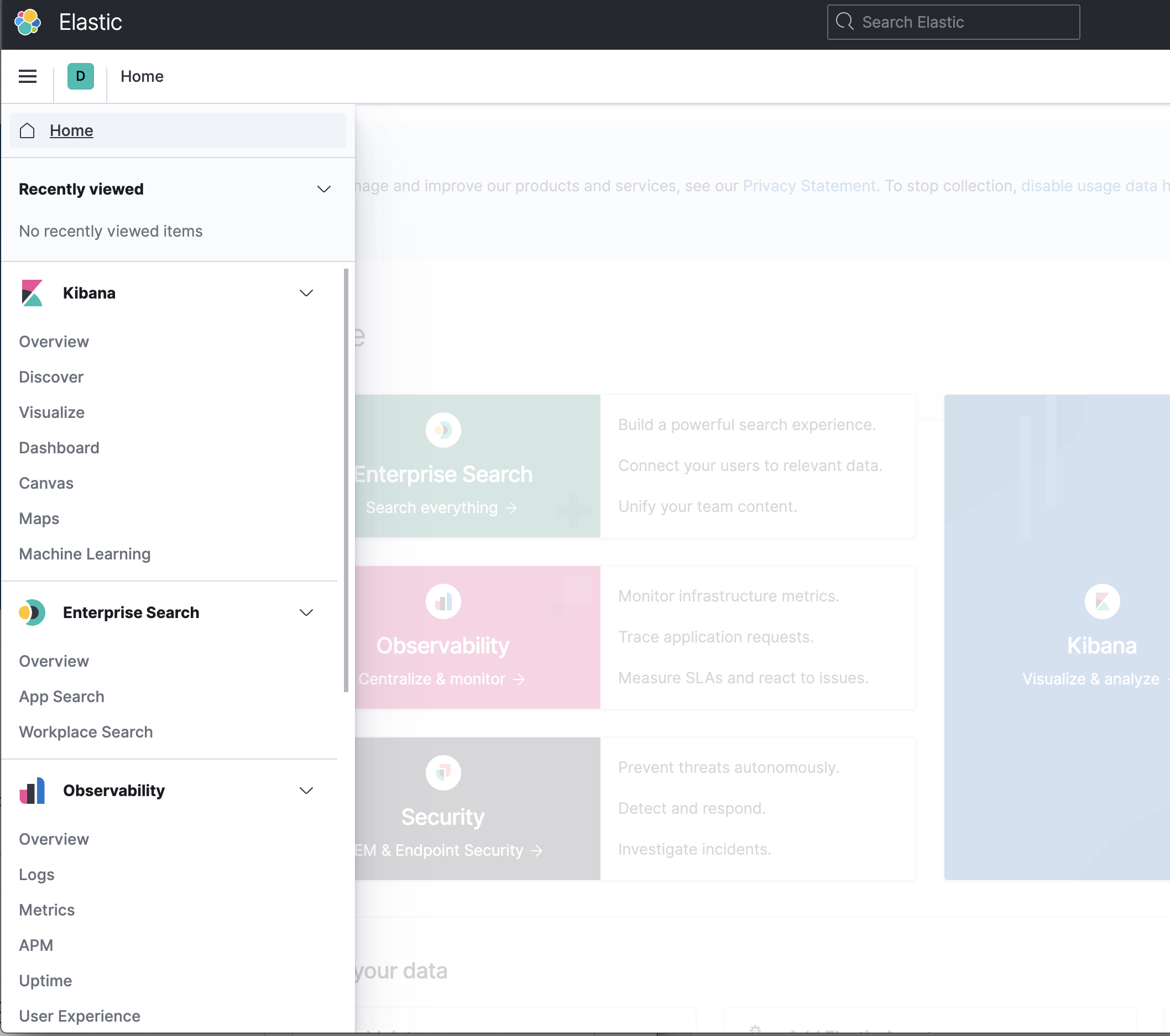Collapse the Observability nav group
The height and width of the screenshot is (1036, 1170).
(306, 791)
